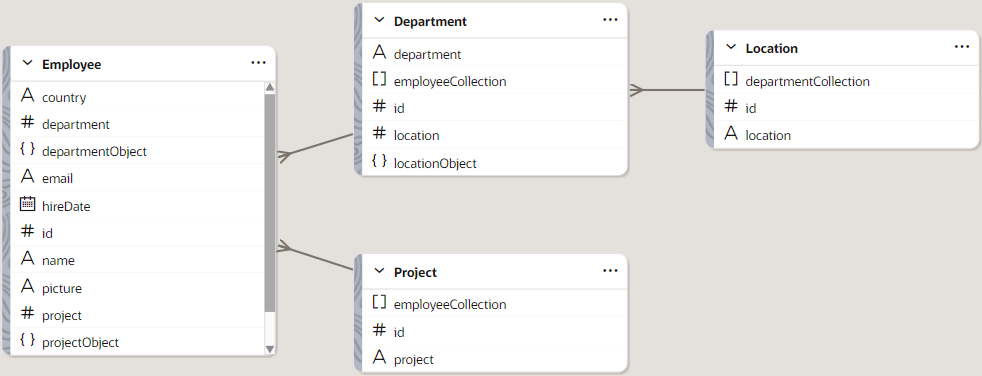
Task: Click the number icon beside Employee id
Action: (x=27, y=232)
